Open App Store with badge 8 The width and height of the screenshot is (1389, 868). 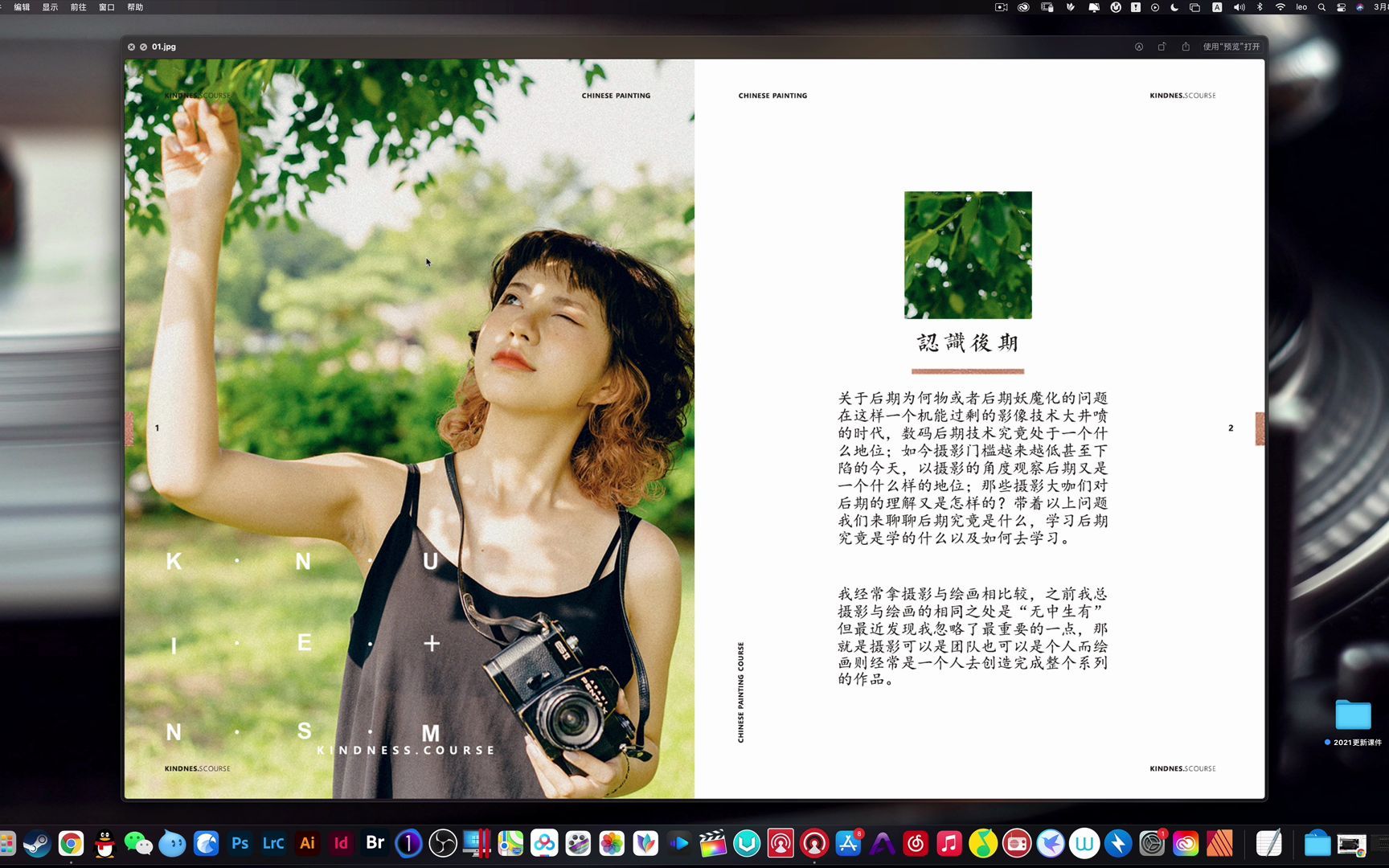(x=848, y=843)
